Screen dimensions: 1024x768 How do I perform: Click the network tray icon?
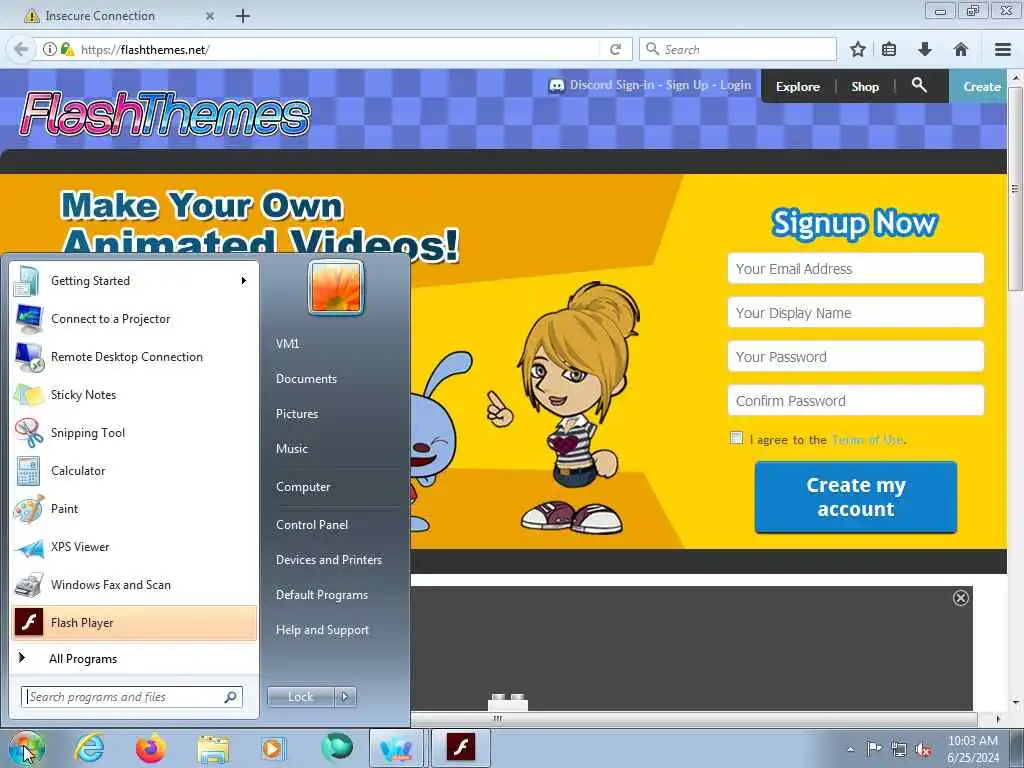(x=899, y=749)
